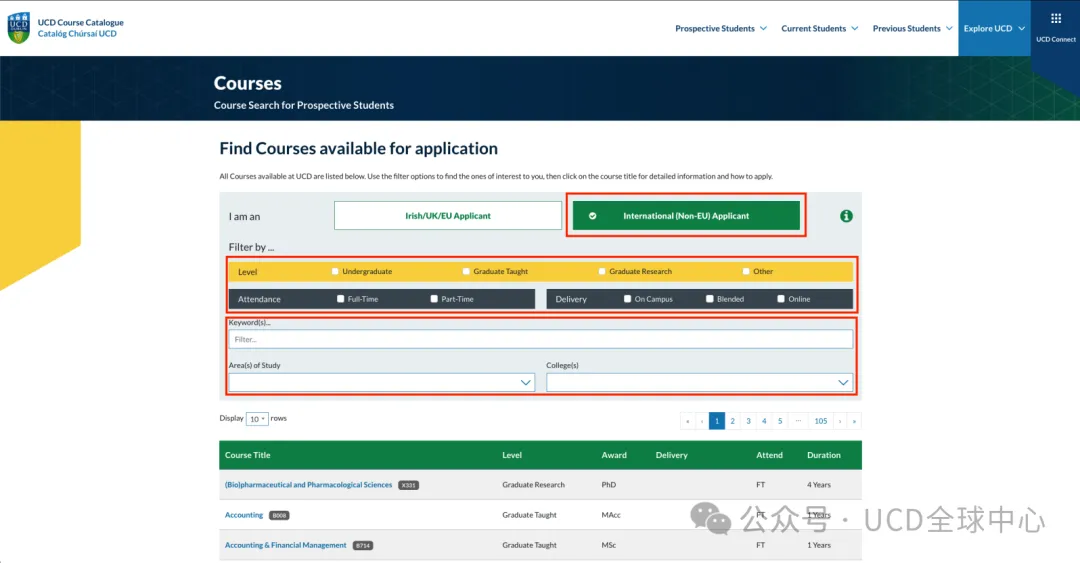Click the B714 course code badge
The image size is (1080, 563).
pyautogui.click(x=362, y=546)
